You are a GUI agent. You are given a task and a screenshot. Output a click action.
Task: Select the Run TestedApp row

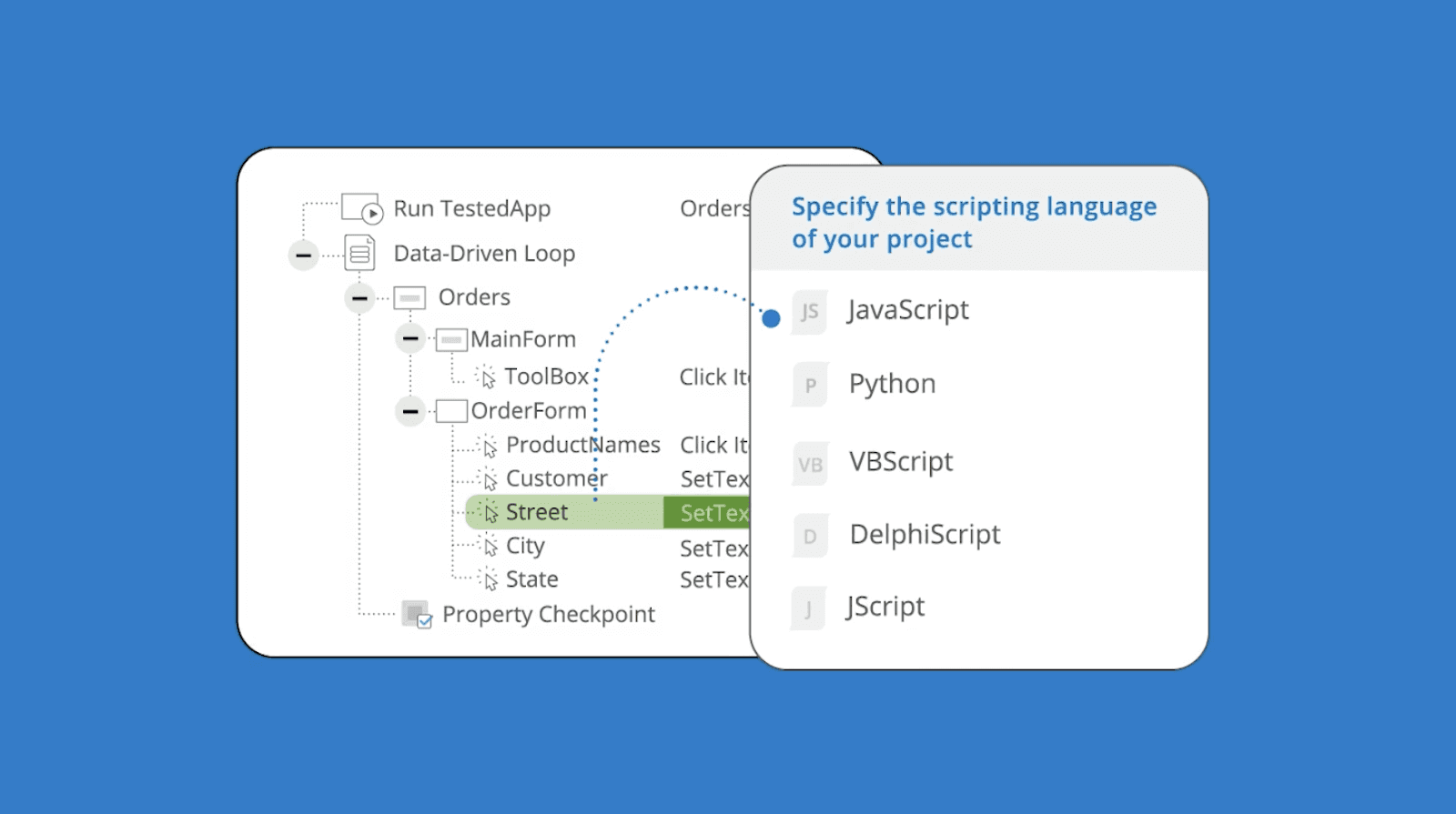coord(471,208)
